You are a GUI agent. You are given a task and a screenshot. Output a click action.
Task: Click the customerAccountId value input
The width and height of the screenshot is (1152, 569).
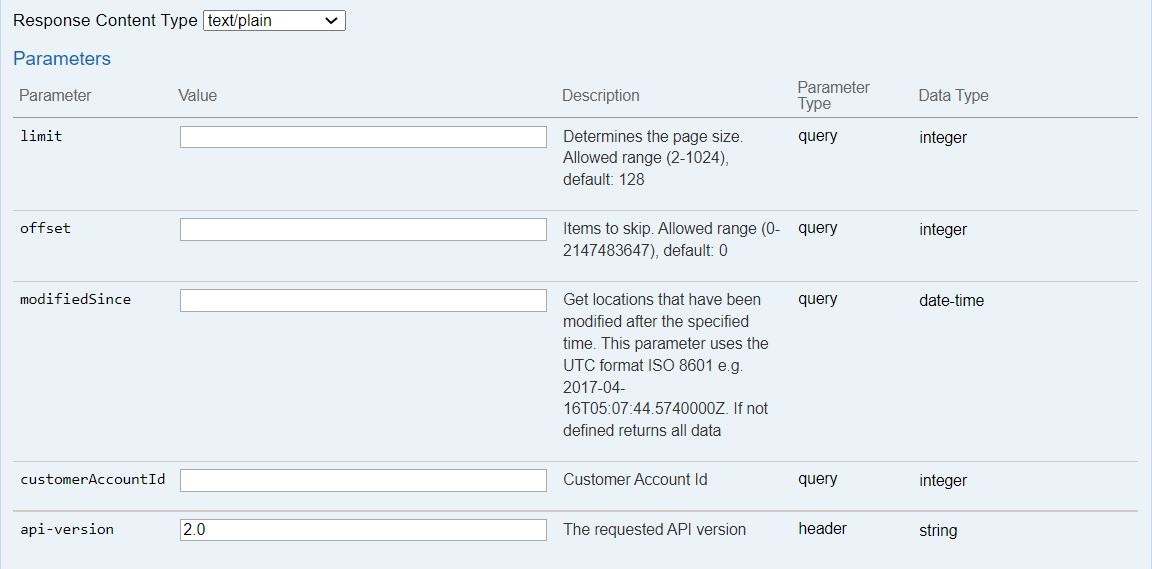[x=363, y=480]
